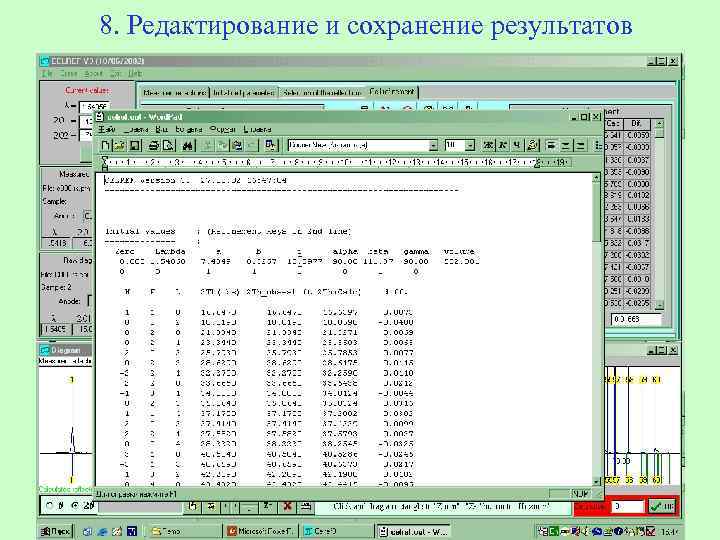Toggle Italic formatting in WordPad
This screenshot has height=540, width=720.
click(503, 146)
